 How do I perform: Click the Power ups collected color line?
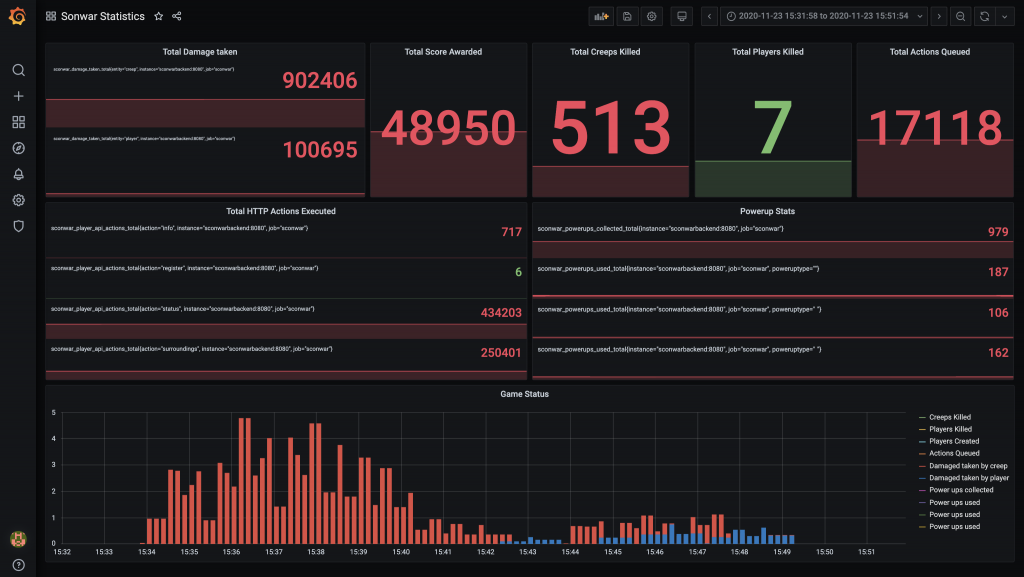pyautogui.click(x=922, y=491)
